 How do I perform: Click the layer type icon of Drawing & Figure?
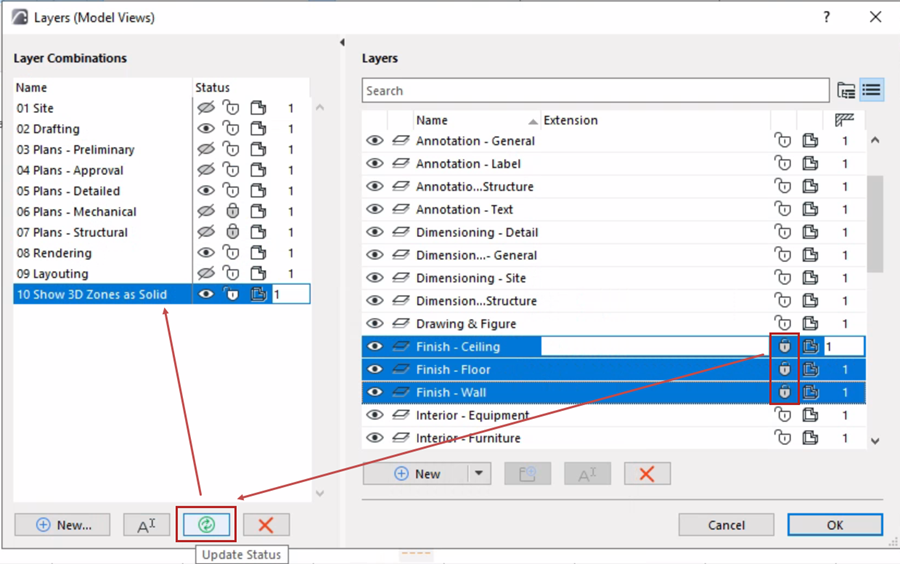coord(401,324)
